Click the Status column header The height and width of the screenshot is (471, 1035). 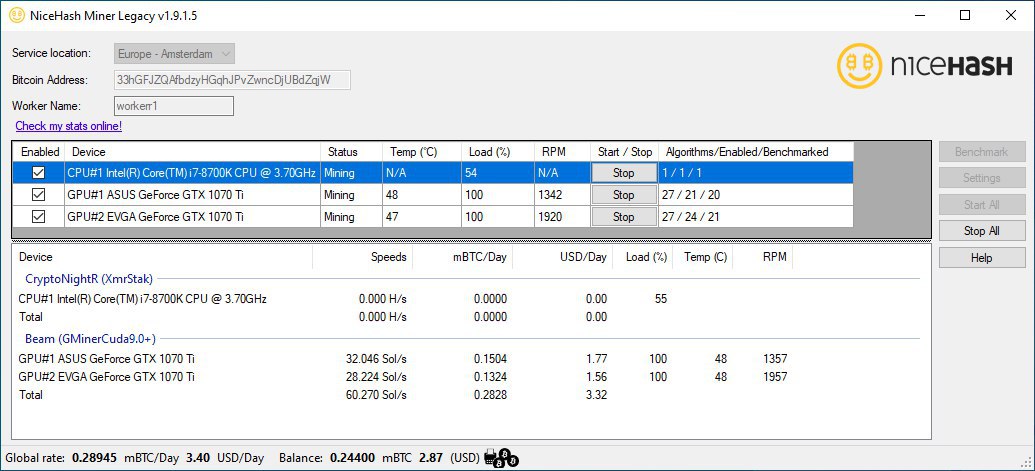point(351,152)
